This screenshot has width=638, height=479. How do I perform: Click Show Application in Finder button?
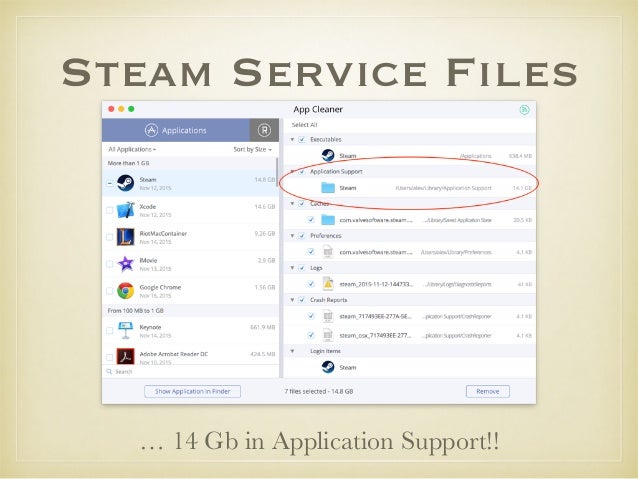click(192, 392)
